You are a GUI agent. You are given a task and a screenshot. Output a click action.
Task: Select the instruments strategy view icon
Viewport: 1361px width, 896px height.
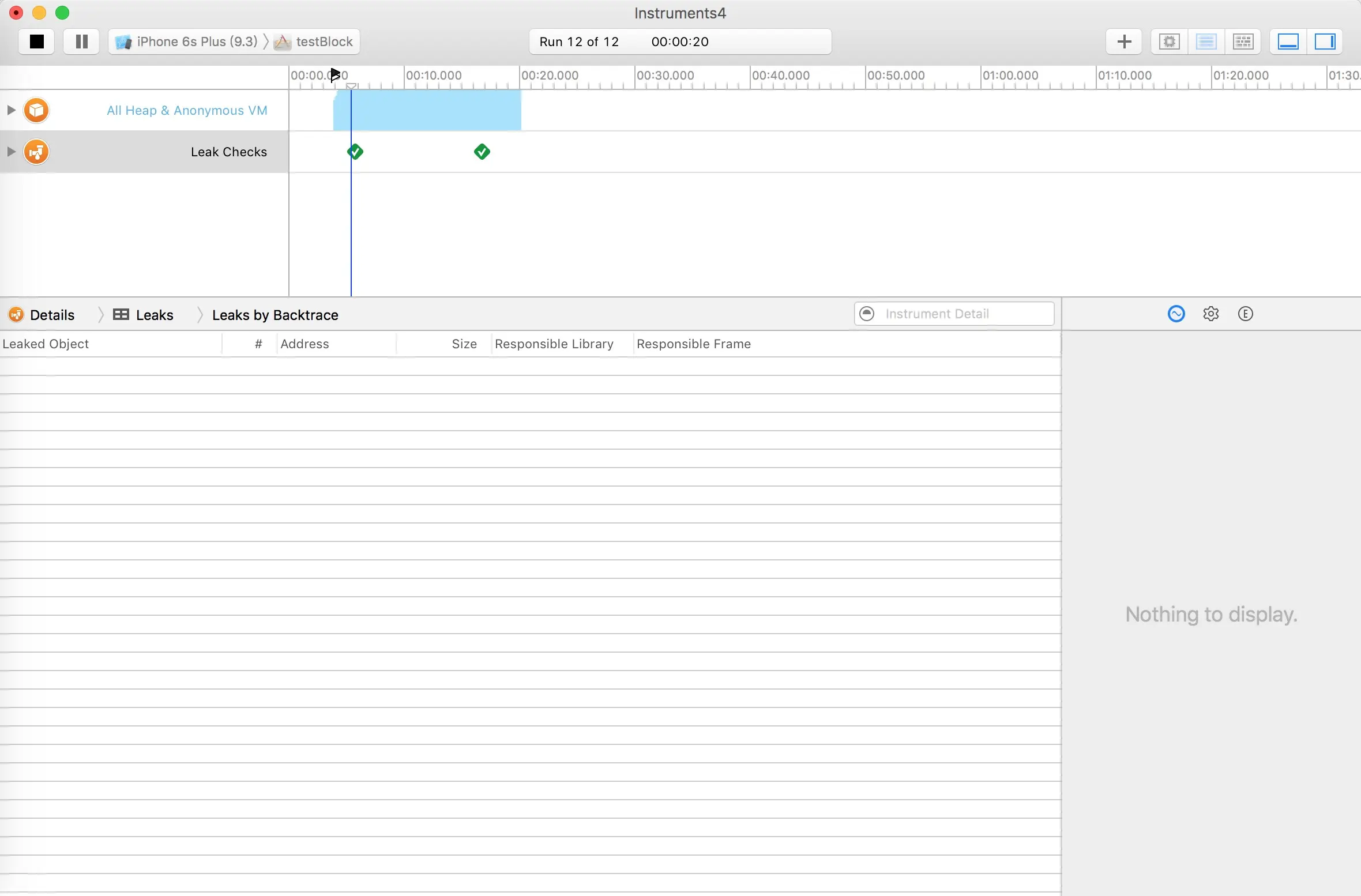coord(1206,42)
